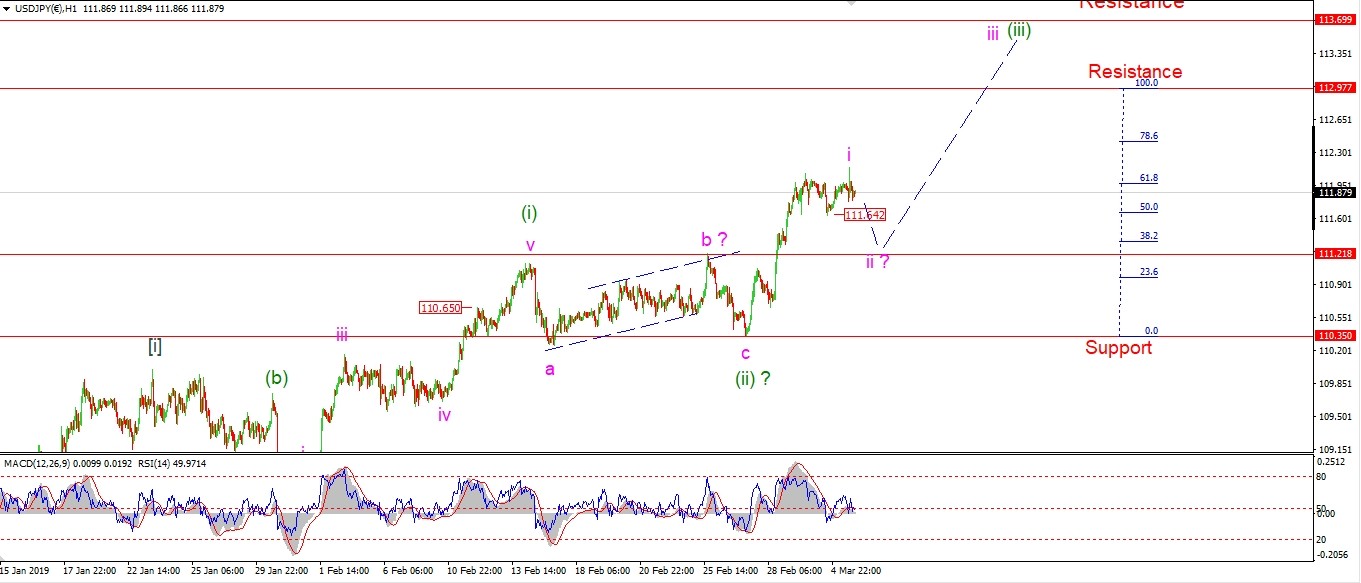Click the 113.699 price level tag
This screenshot has width=1361, height=583.
pyautogui.click(x=1336, y=20)
